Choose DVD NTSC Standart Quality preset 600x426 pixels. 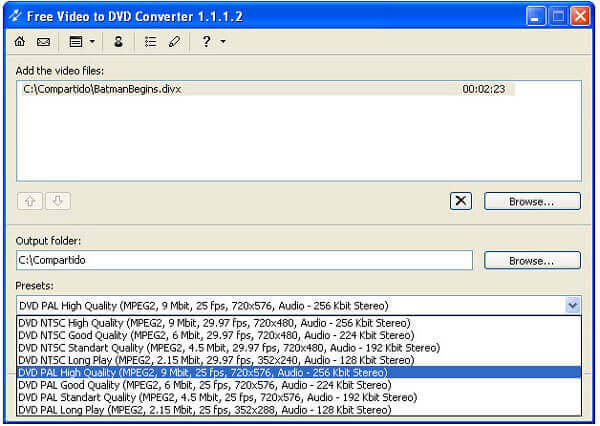(x=299, y=348)
